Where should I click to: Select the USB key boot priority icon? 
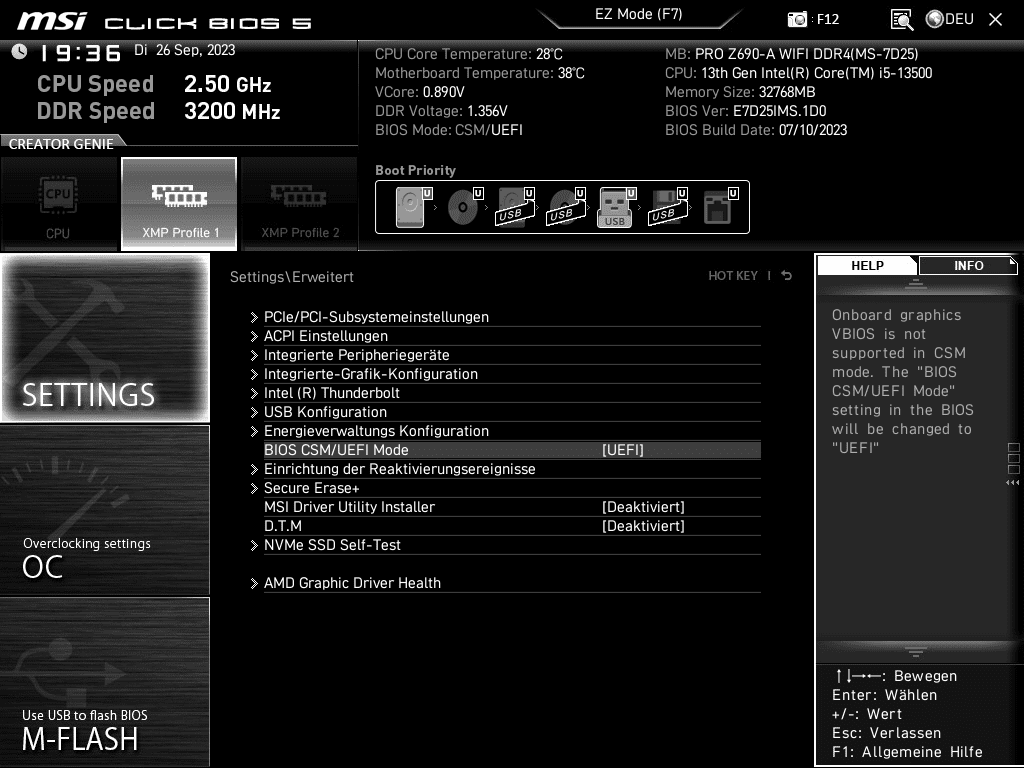[616, 207]
